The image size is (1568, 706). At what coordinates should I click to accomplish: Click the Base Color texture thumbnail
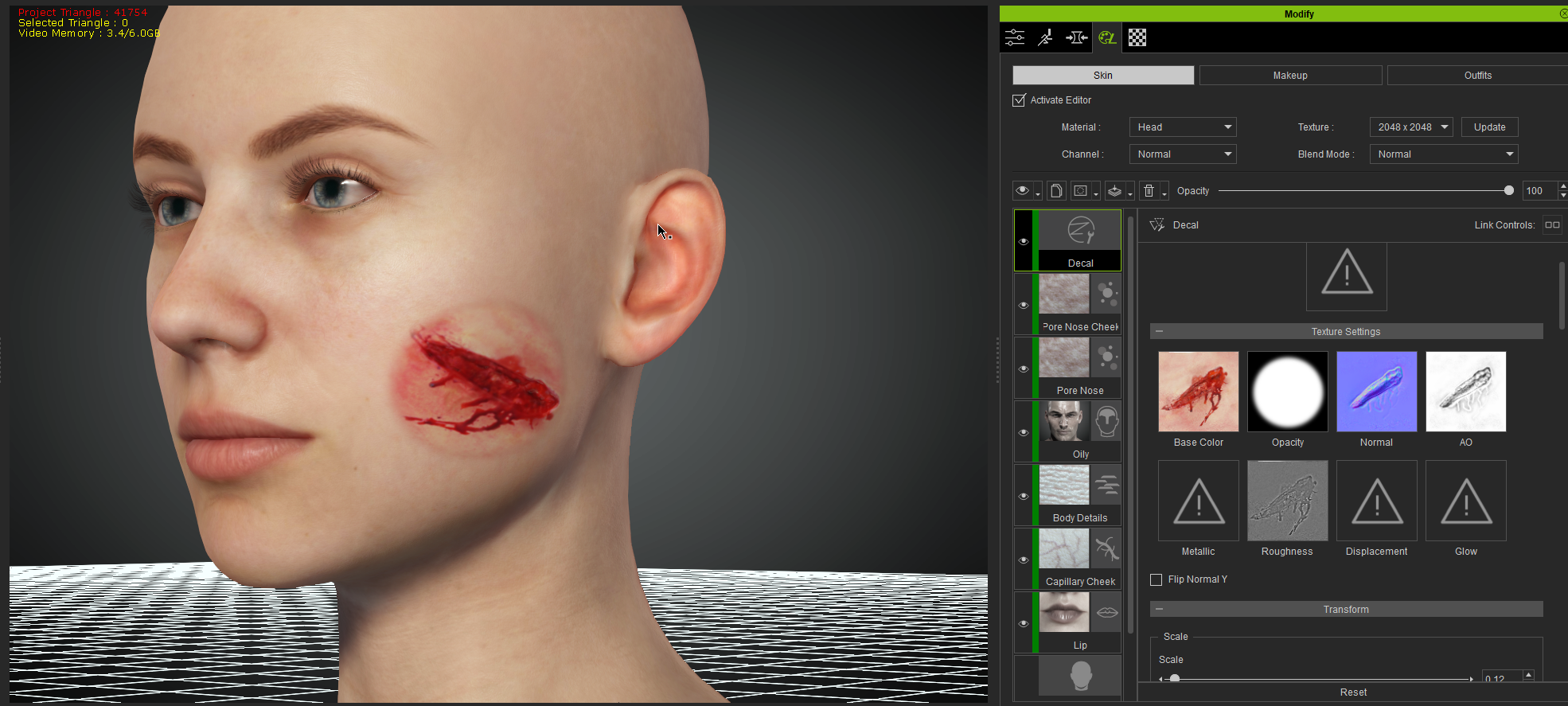click(1199, 392)
